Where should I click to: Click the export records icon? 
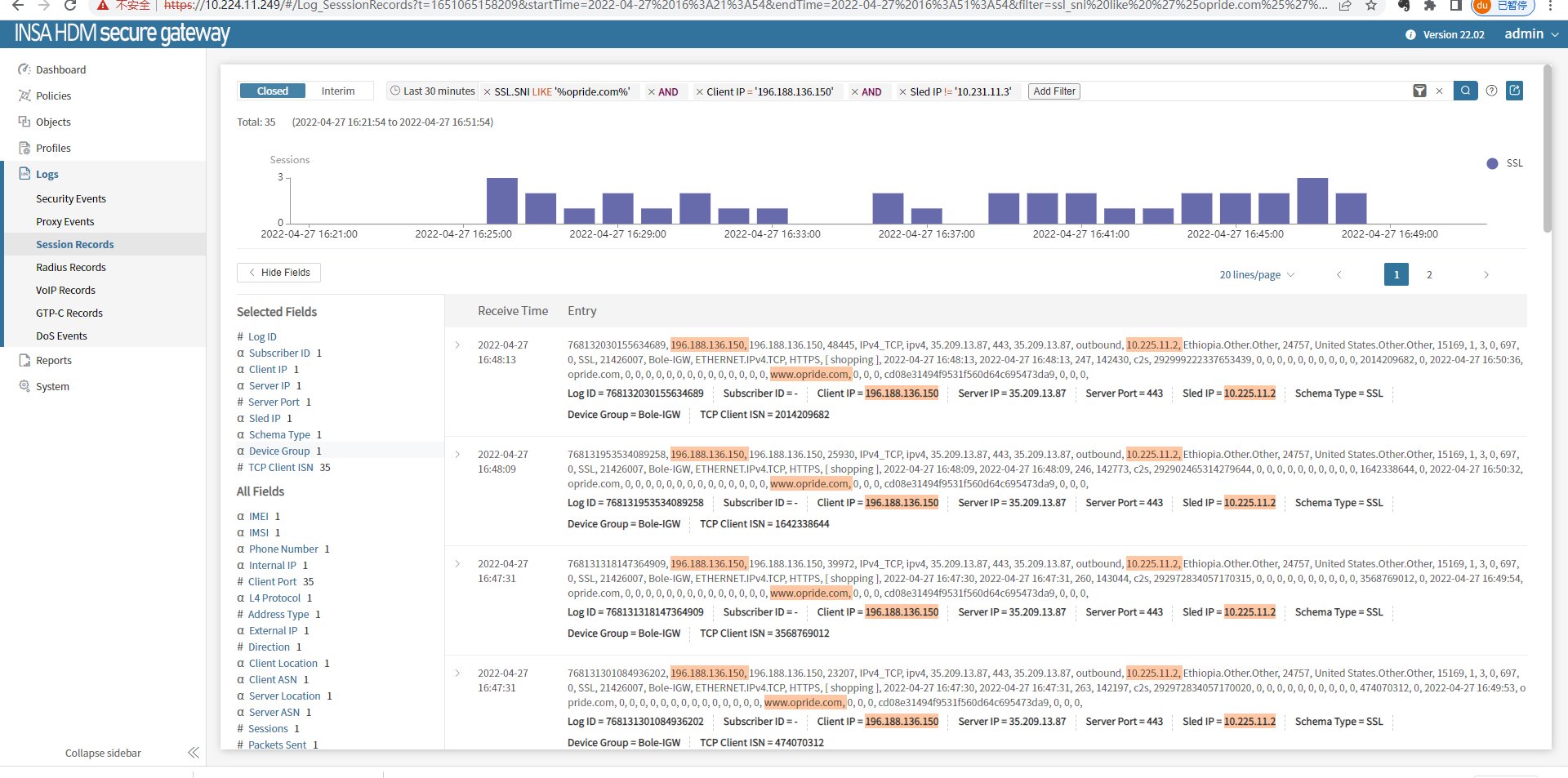coord(1515,91)
